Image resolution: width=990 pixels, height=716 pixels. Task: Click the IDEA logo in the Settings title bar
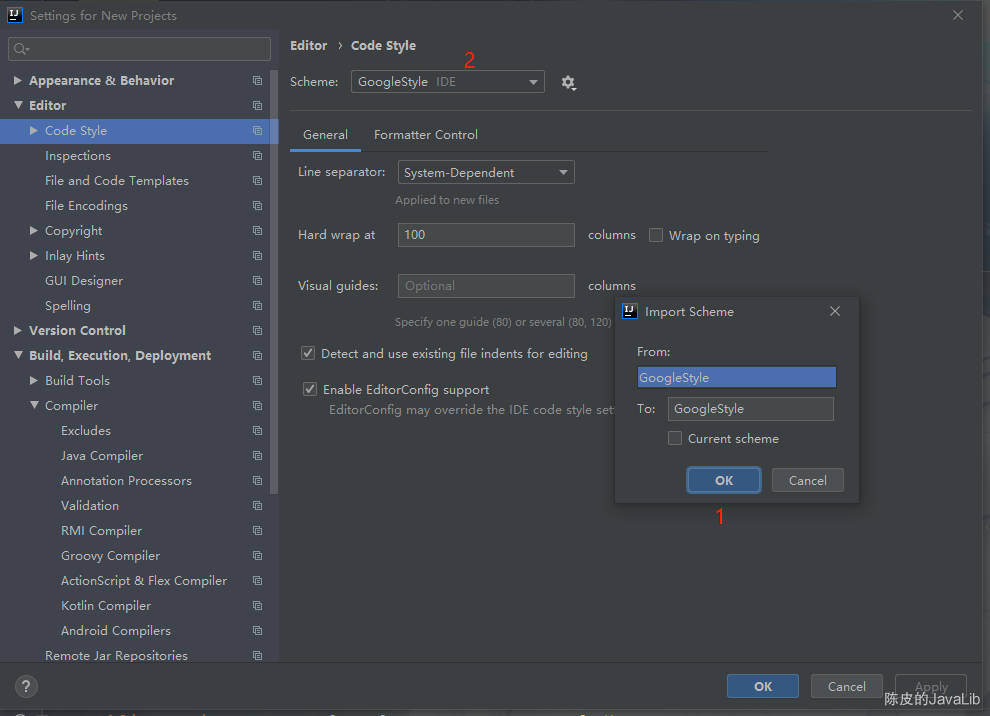coord(14,15)
